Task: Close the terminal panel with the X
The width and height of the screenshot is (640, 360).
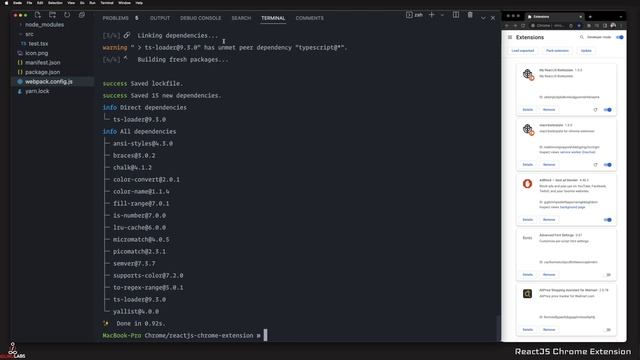Action: (493, 18)
